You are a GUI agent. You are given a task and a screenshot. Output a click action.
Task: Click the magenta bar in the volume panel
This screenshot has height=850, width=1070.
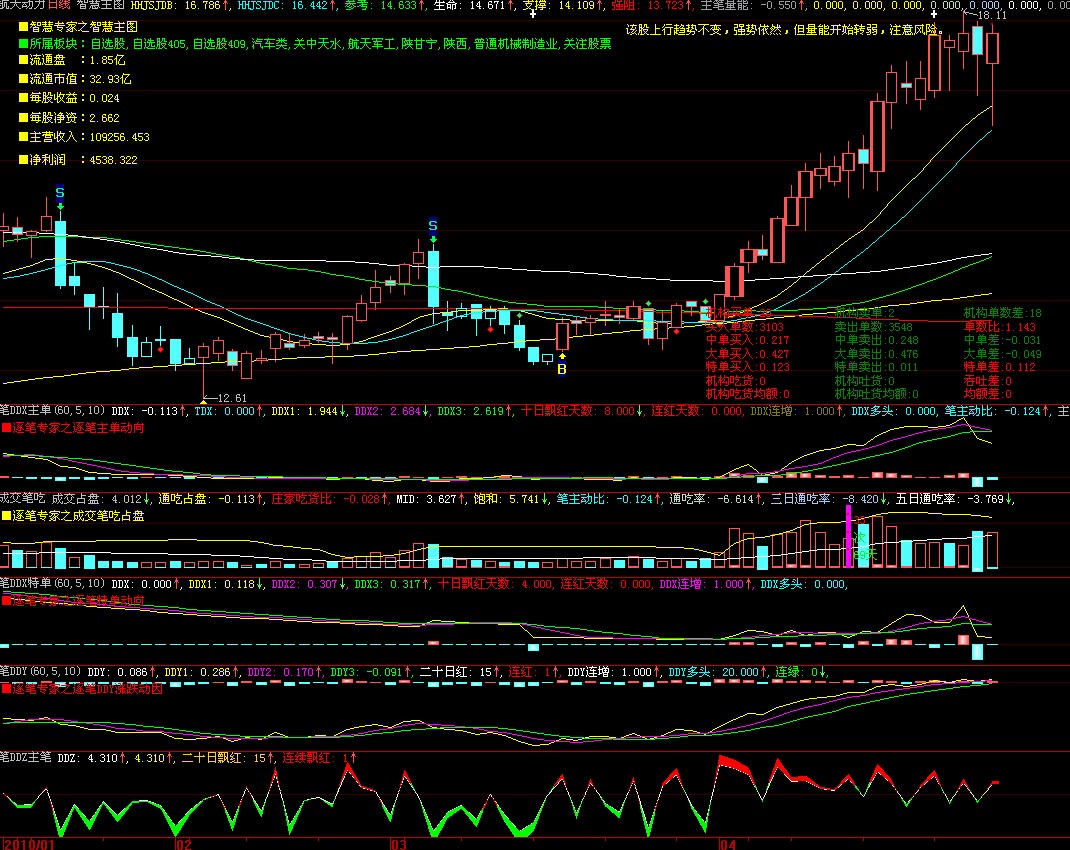848,537
